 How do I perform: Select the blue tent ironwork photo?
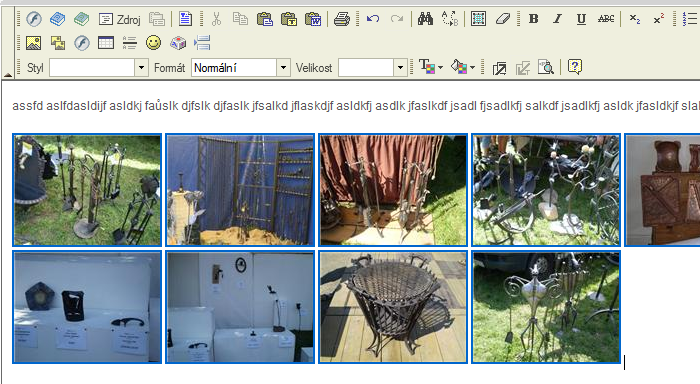click(240, 190)
